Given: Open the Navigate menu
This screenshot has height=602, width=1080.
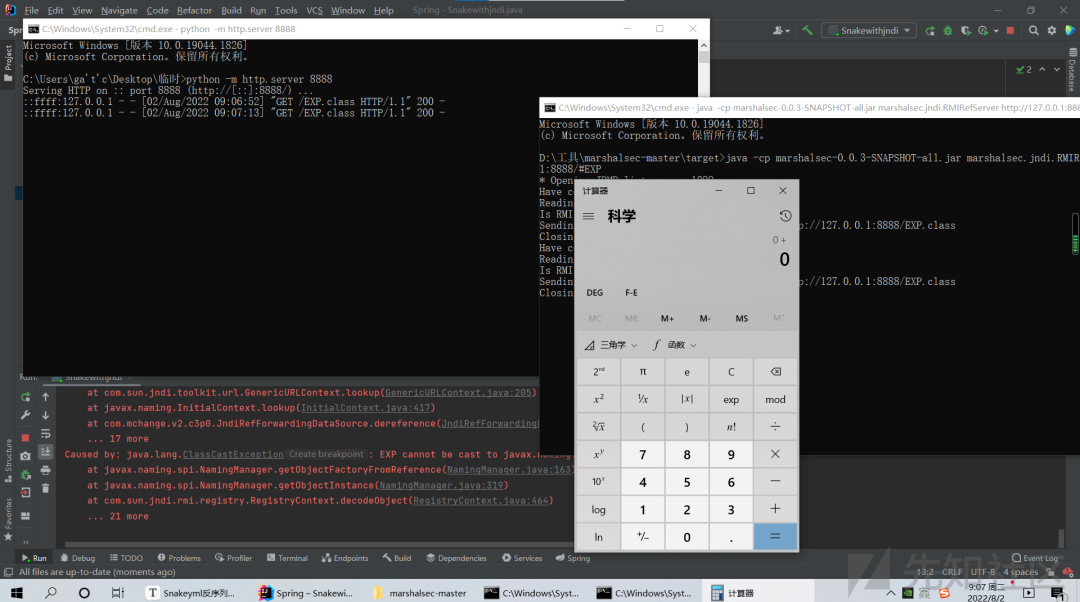Looking at the screenshot, I should [119, 10].
